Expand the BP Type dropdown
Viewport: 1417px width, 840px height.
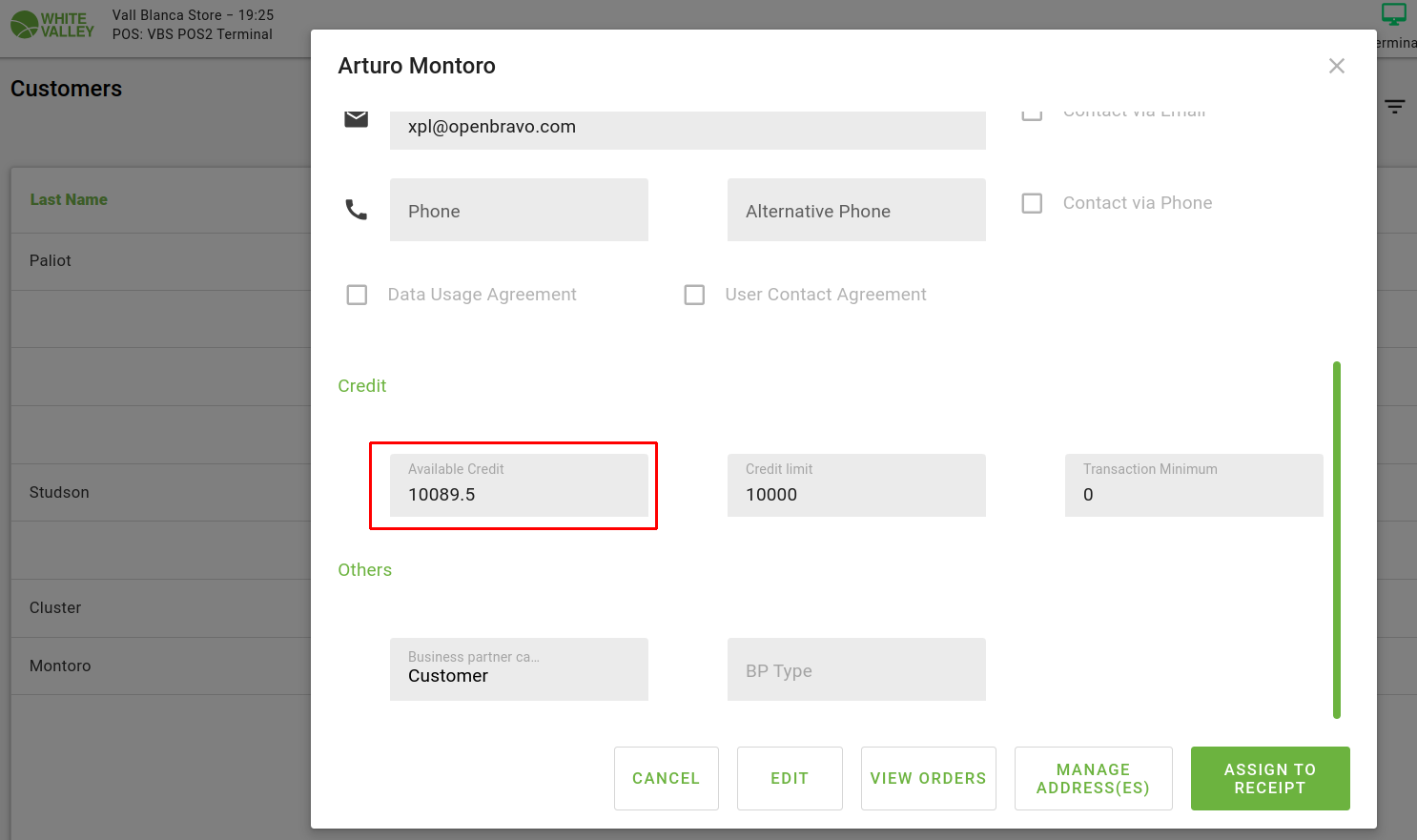[856, 669]
